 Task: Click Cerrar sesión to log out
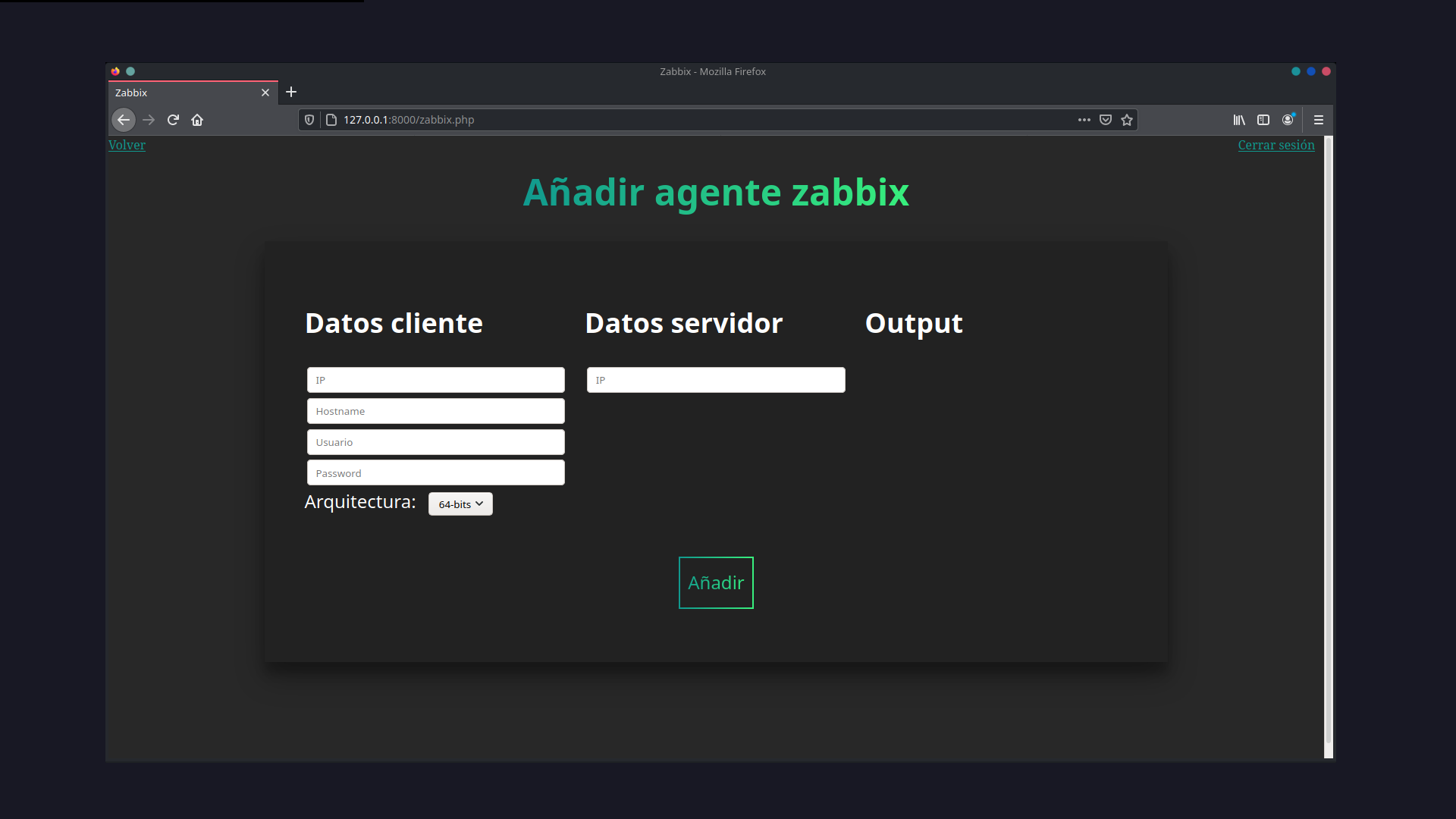pos(1276,145)
